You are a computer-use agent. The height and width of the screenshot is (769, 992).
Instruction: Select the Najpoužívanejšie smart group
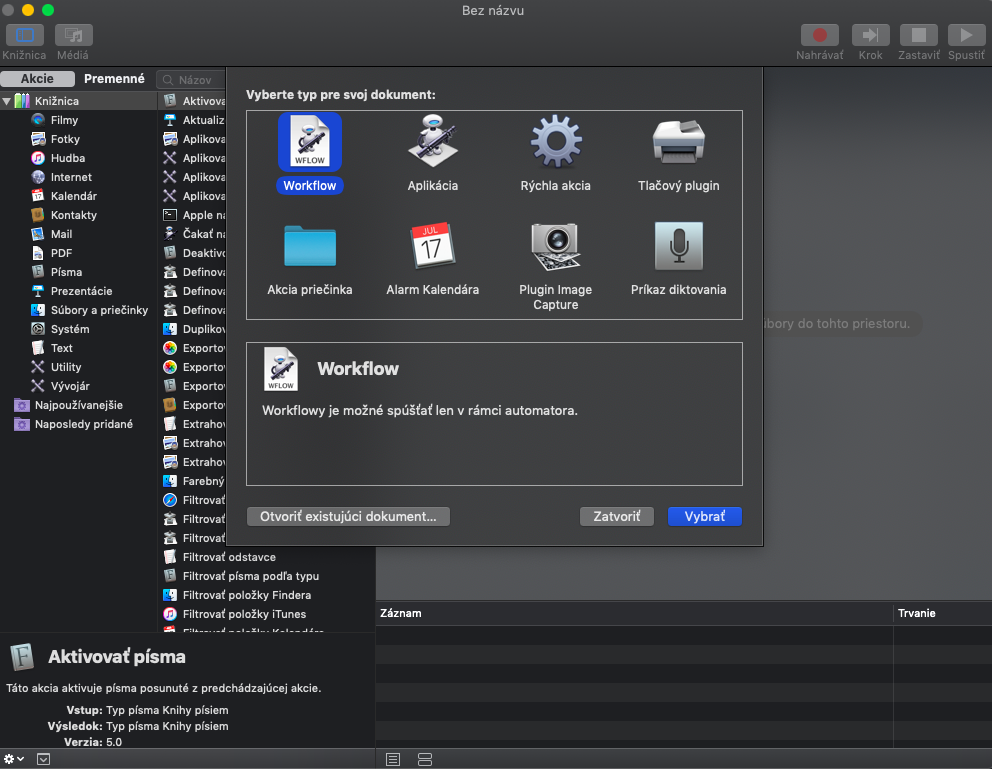[78, 405]
